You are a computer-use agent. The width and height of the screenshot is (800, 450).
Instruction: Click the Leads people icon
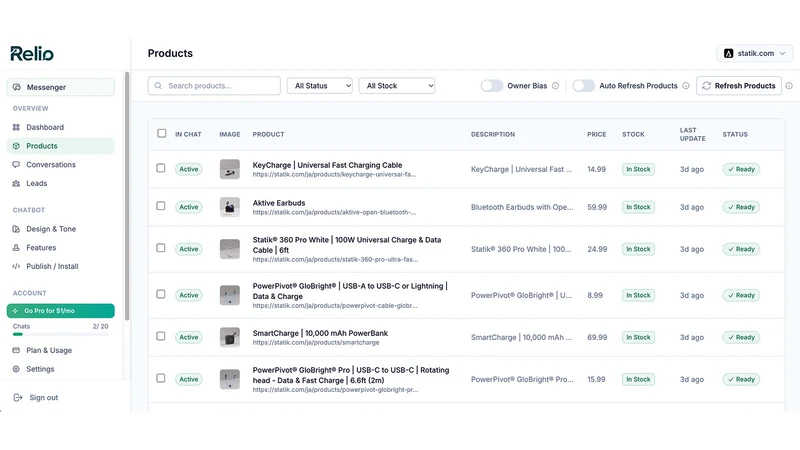16,183
